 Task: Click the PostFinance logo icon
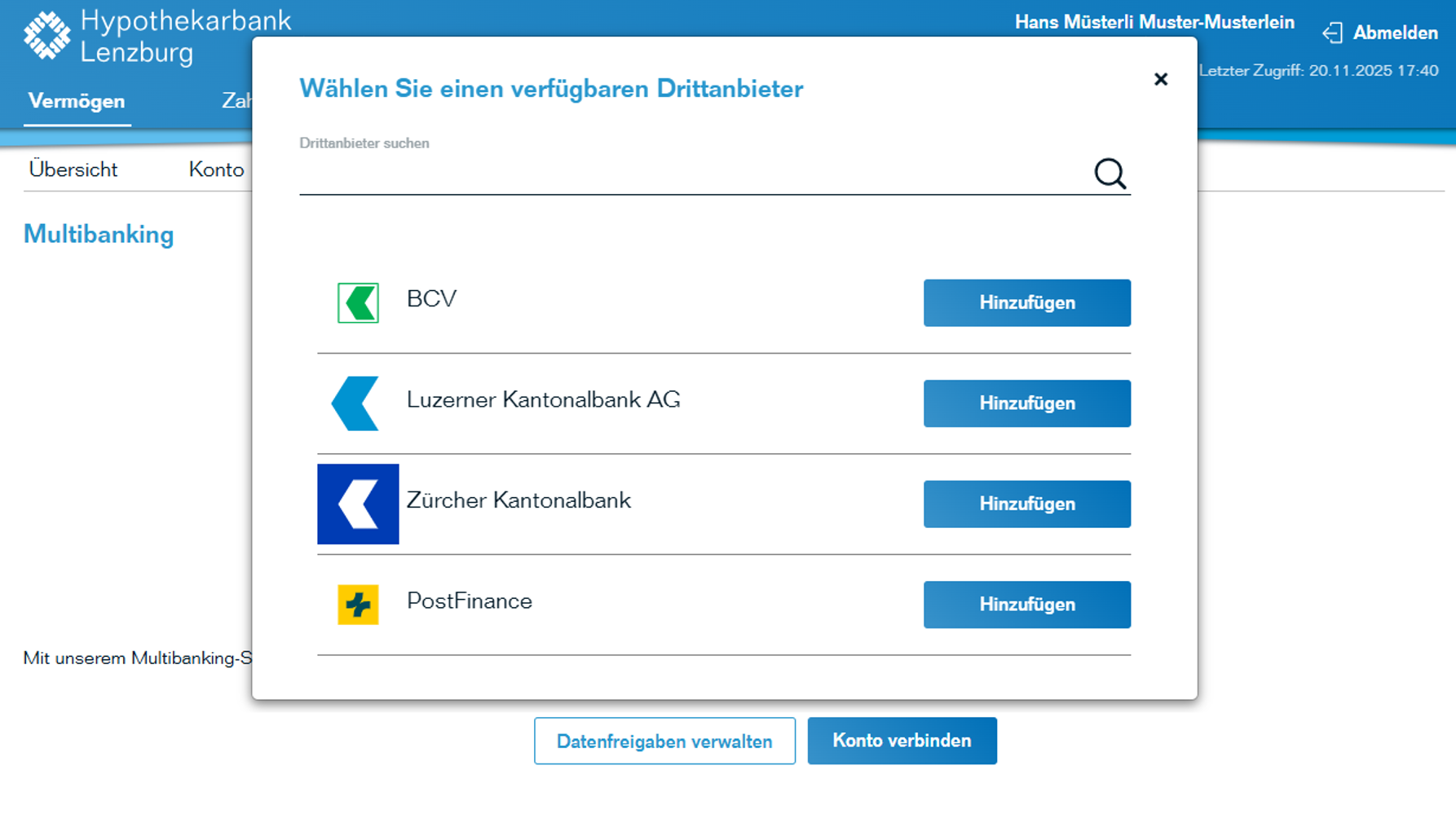(357, 605)
